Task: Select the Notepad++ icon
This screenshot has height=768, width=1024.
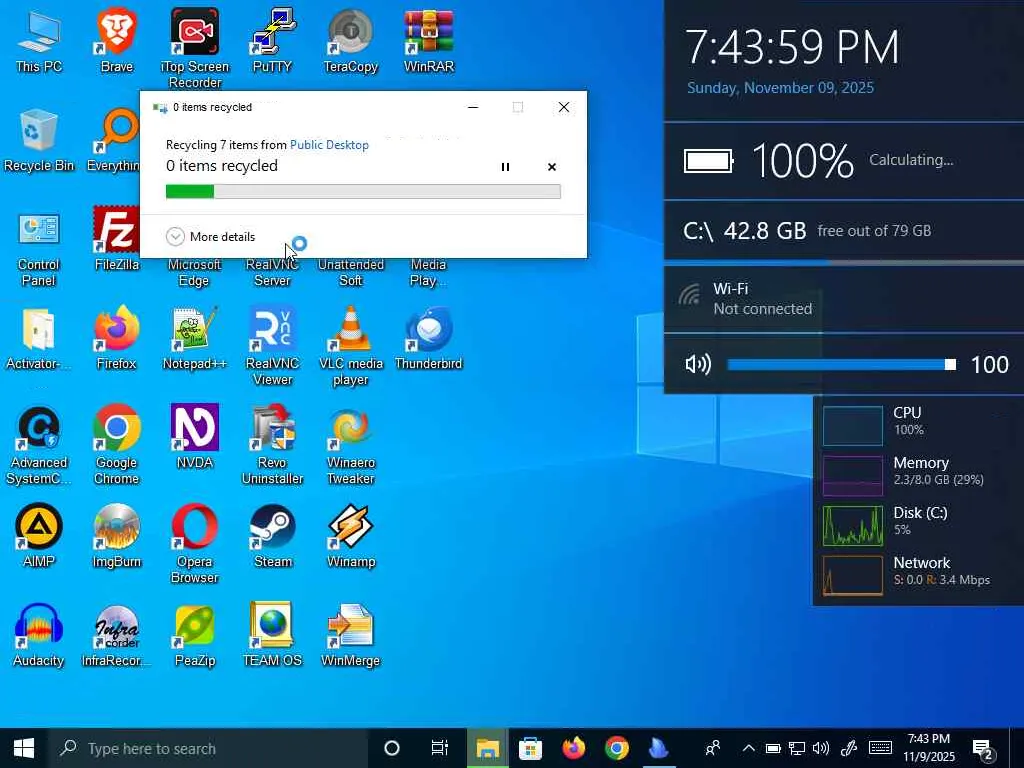Action: coord(195,338)
